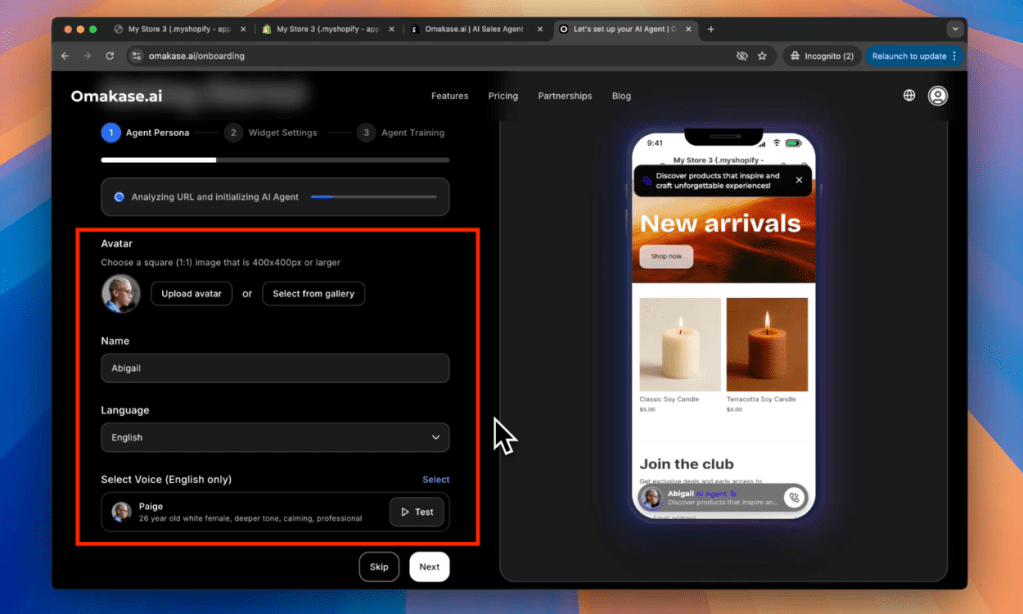1023x614 pixels.
Task: Bookmark this page with the star icon
Action: [762, 56]
